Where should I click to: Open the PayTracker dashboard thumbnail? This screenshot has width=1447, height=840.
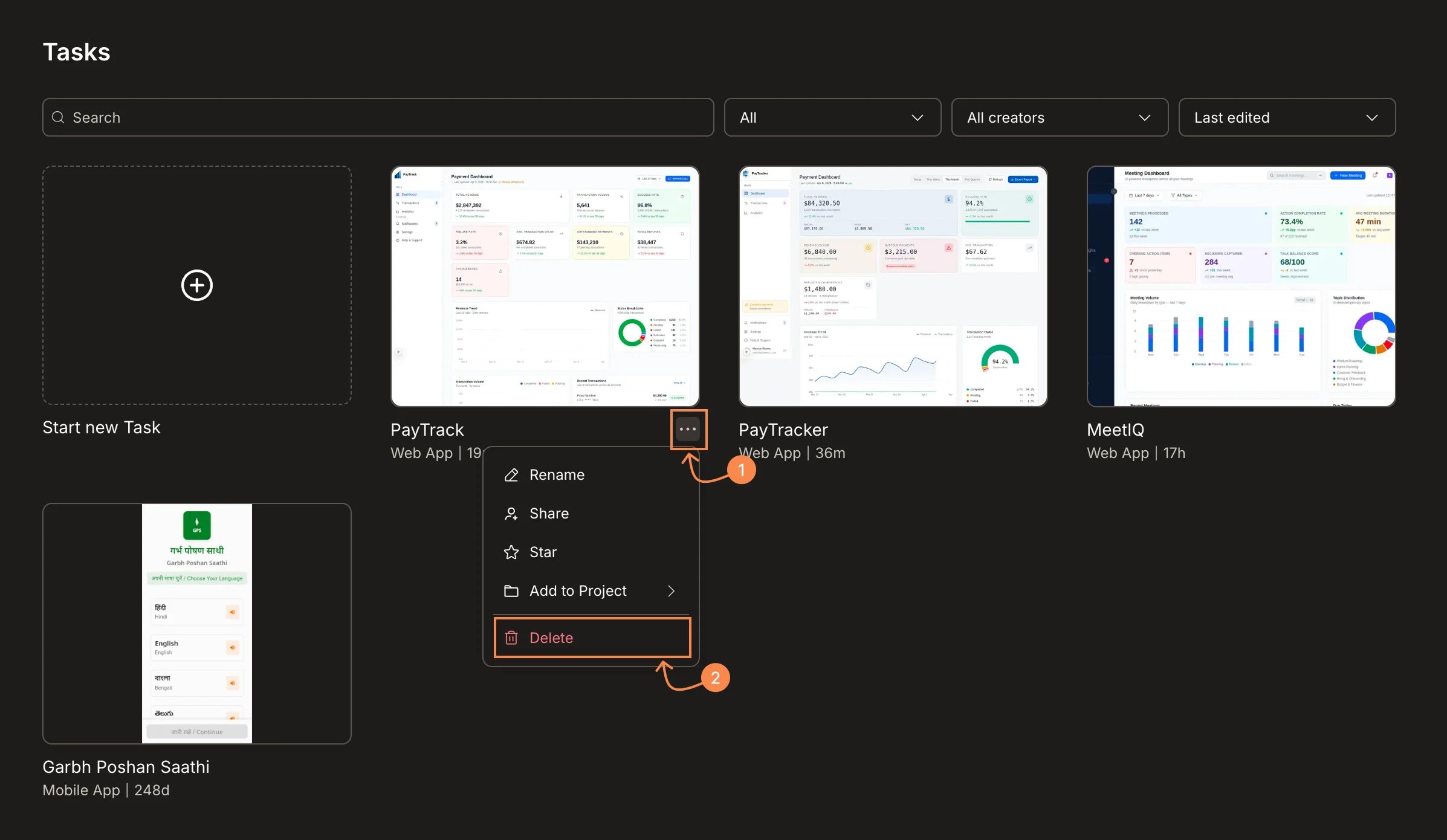pos(893,286)
